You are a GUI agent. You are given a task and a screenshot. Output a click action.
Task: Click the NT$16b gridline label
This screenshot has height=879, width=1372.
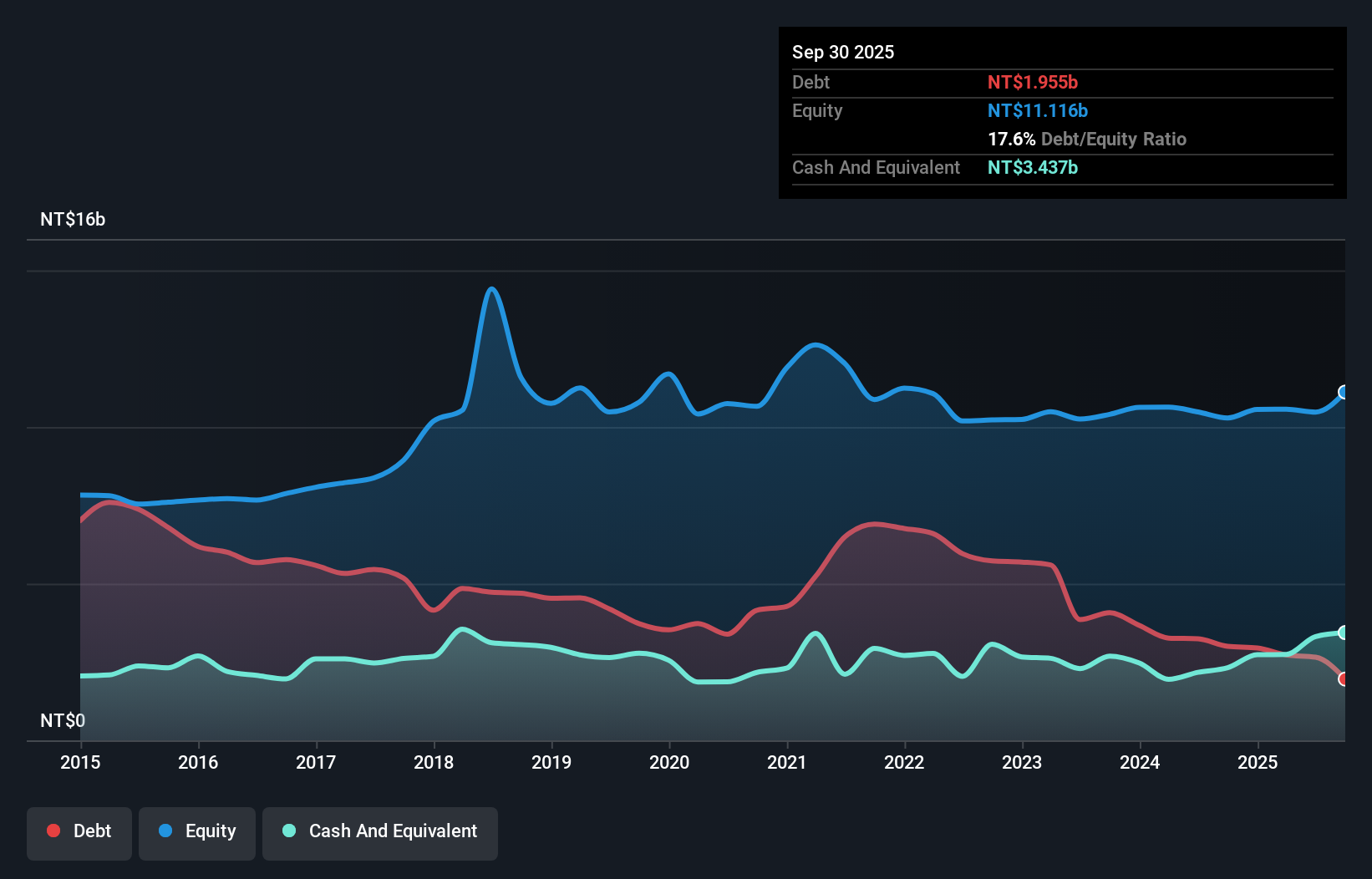tap(73, 220)
